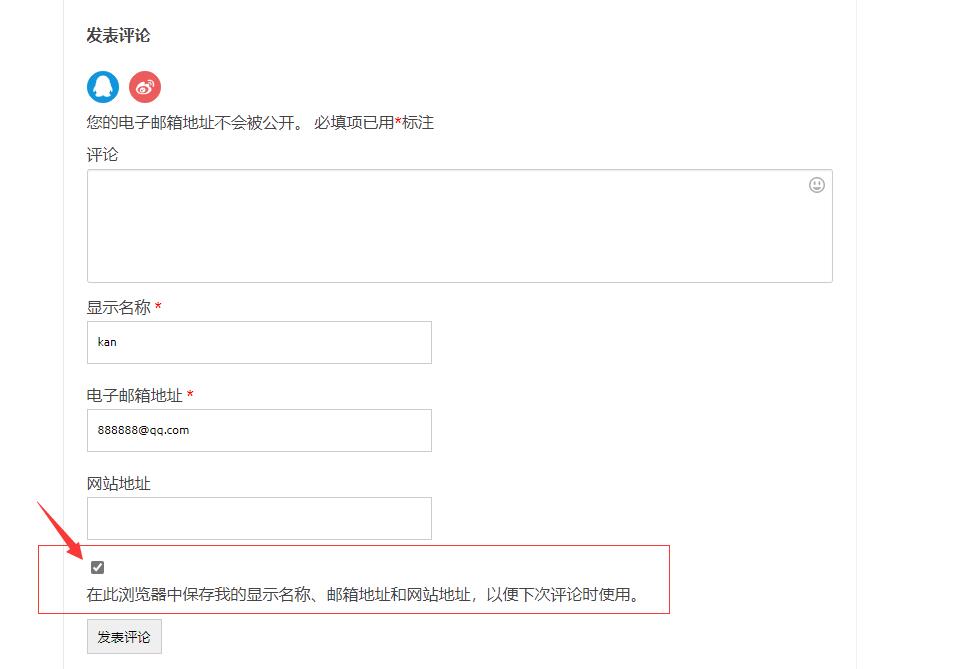Click the red asterisk beside 电子邮箱地址
The width and height of the screenshot is (976, 669).
[190, 394]
